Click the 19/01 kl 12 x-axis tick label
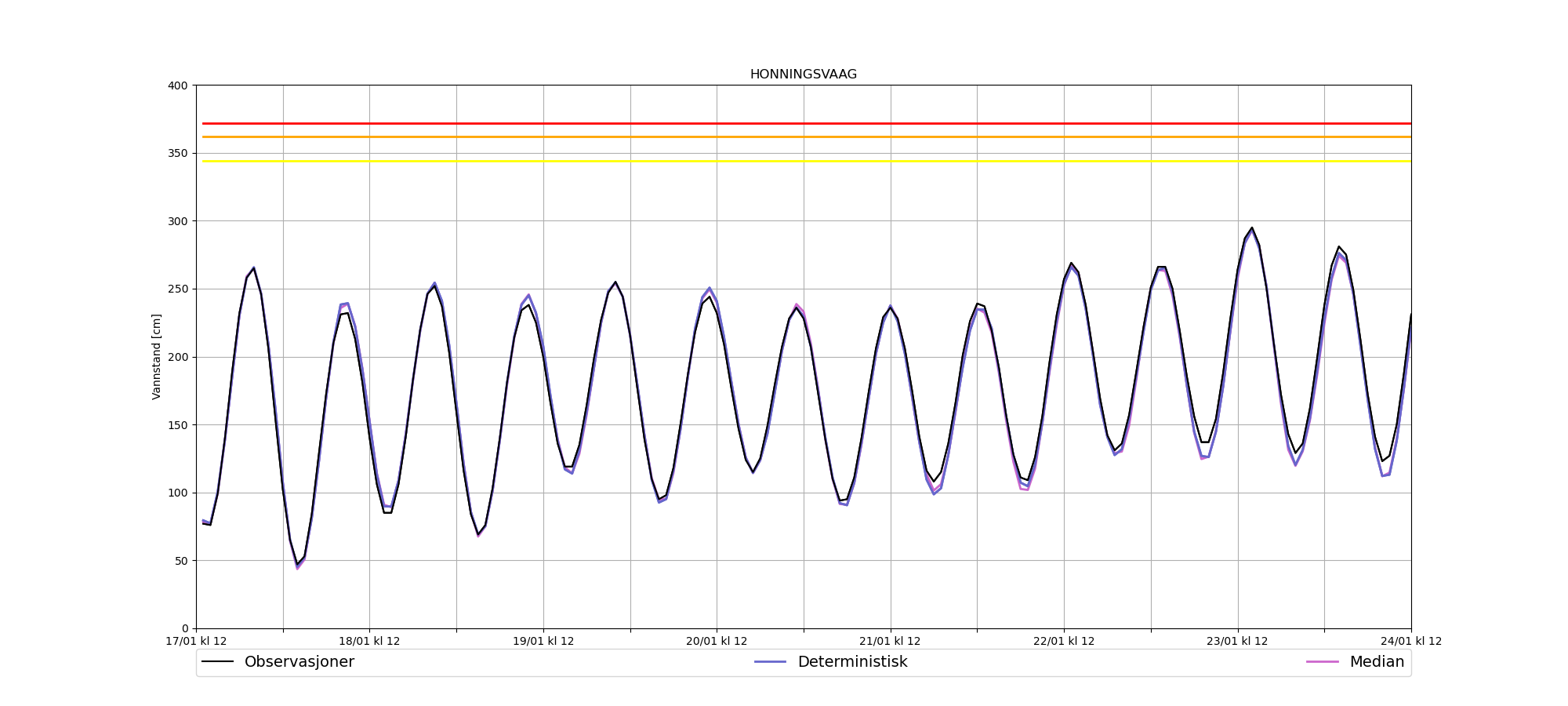This screenshot has width=1568, height=706. coord(543,642)
